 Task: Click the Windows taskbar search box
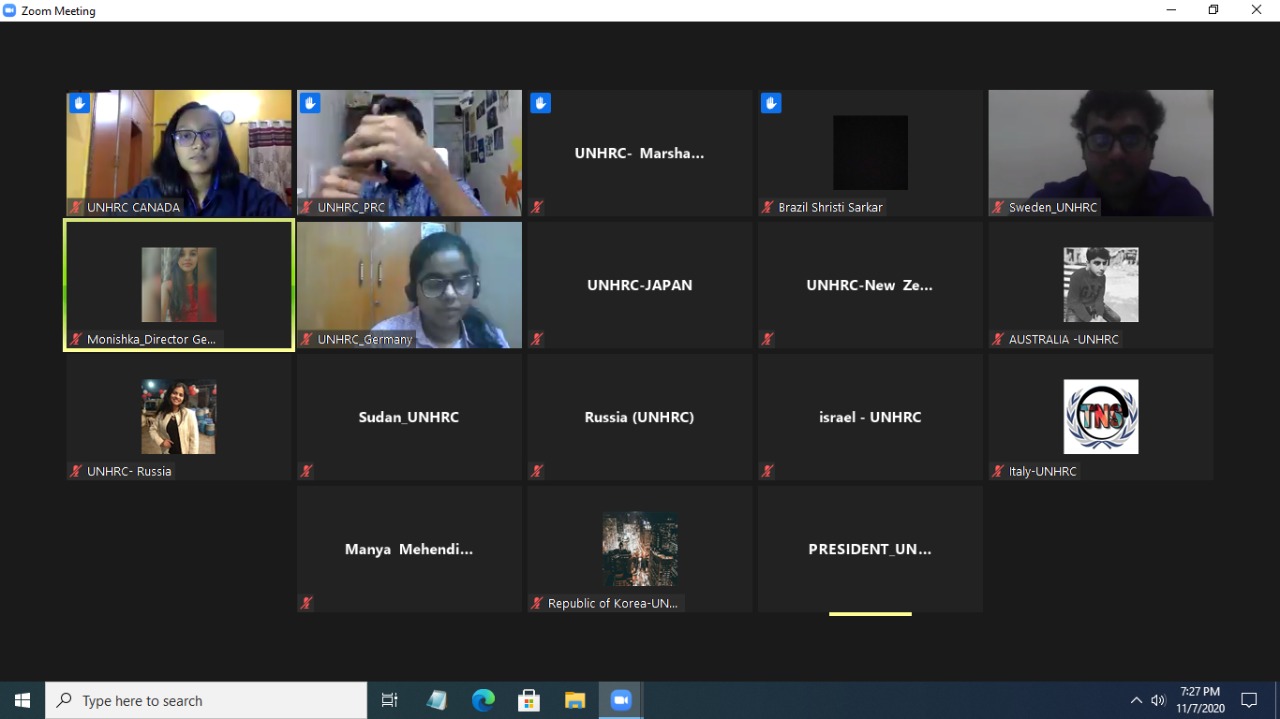(206, 700)
